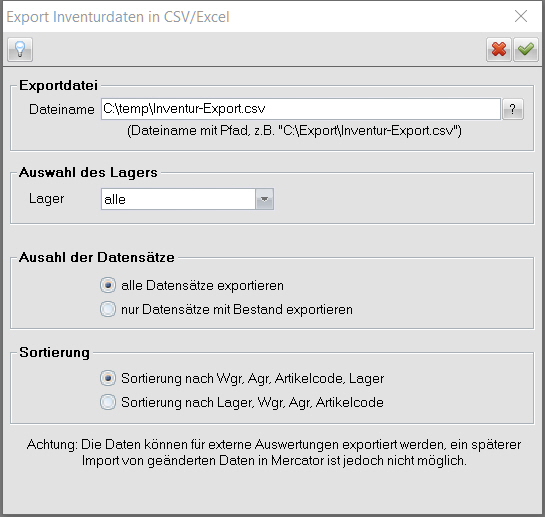
Task: Click the 'Export Inventurdaten in CSV/Excel' title bar
Action: tap(118, 17)
